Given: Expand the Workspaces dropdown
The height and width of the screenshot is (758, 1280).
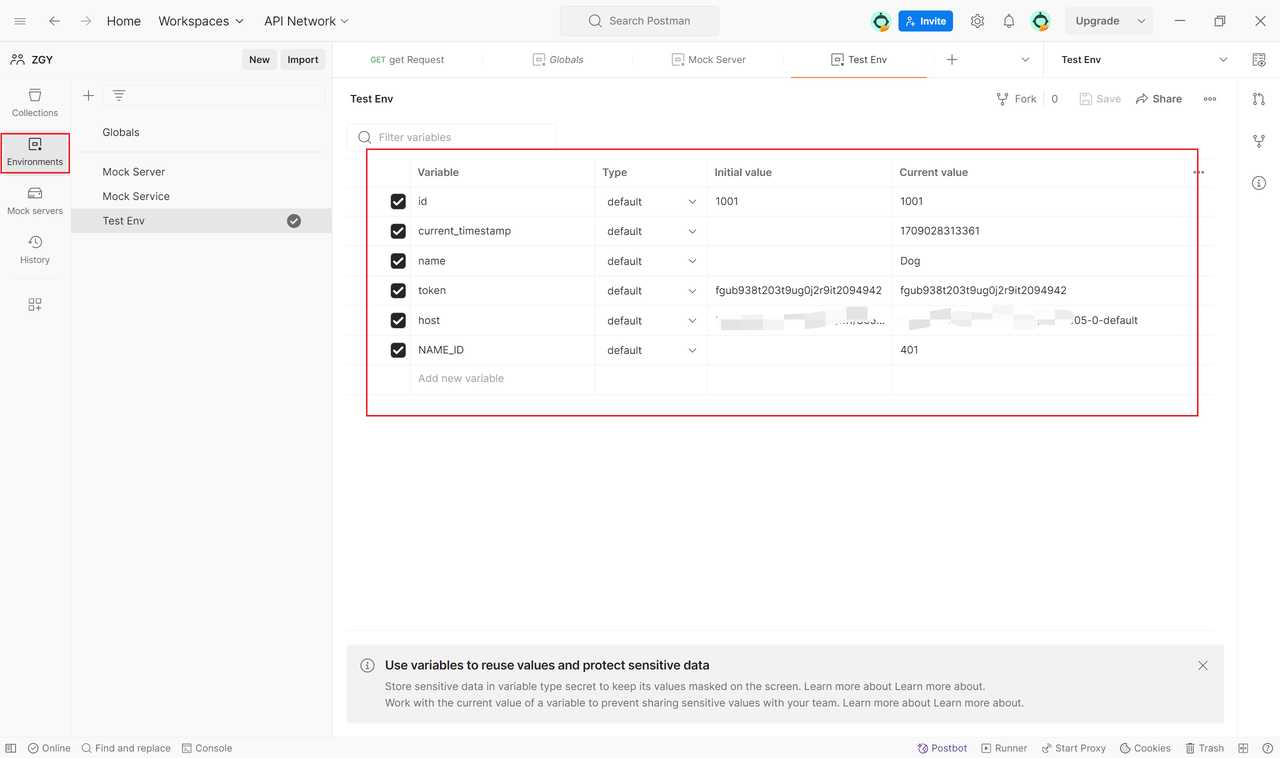Looking at the screenshot, I should [x=201, y=21].
